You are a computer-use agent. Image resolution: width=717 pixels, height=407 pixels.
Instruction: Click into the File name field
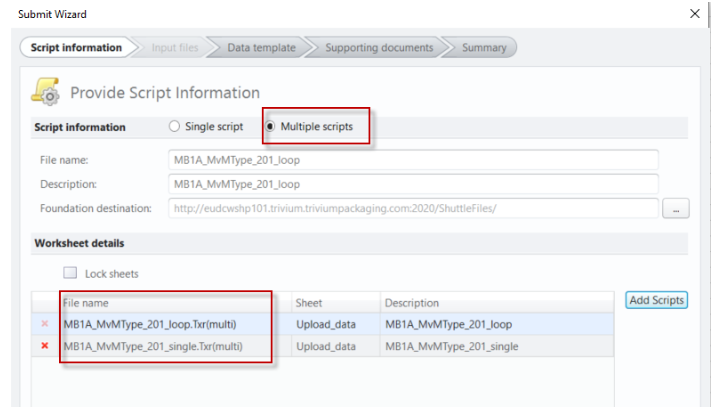tap(413, 160)
